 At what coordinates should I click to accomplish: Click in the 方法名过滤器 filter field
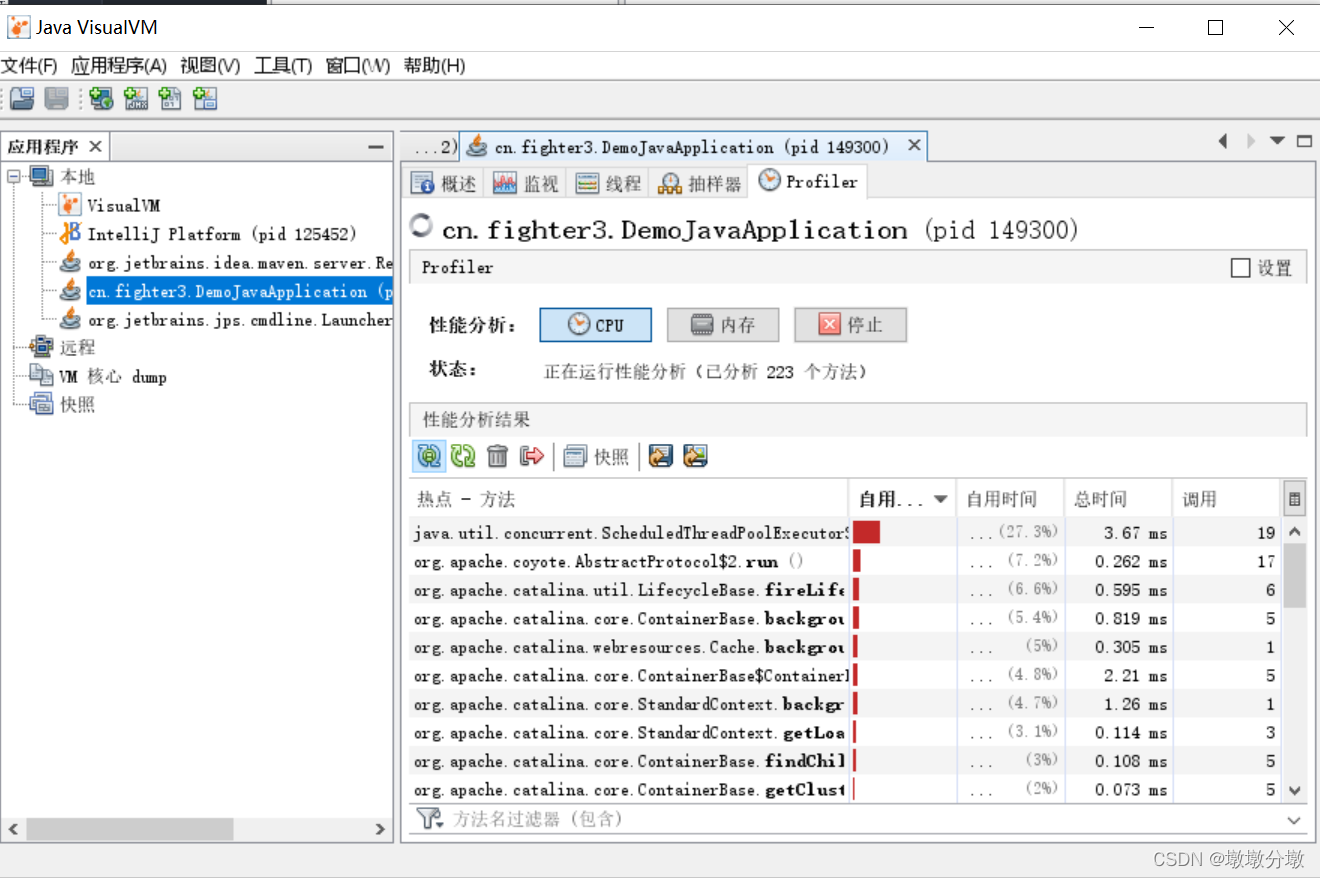click(x=864, y=819)
